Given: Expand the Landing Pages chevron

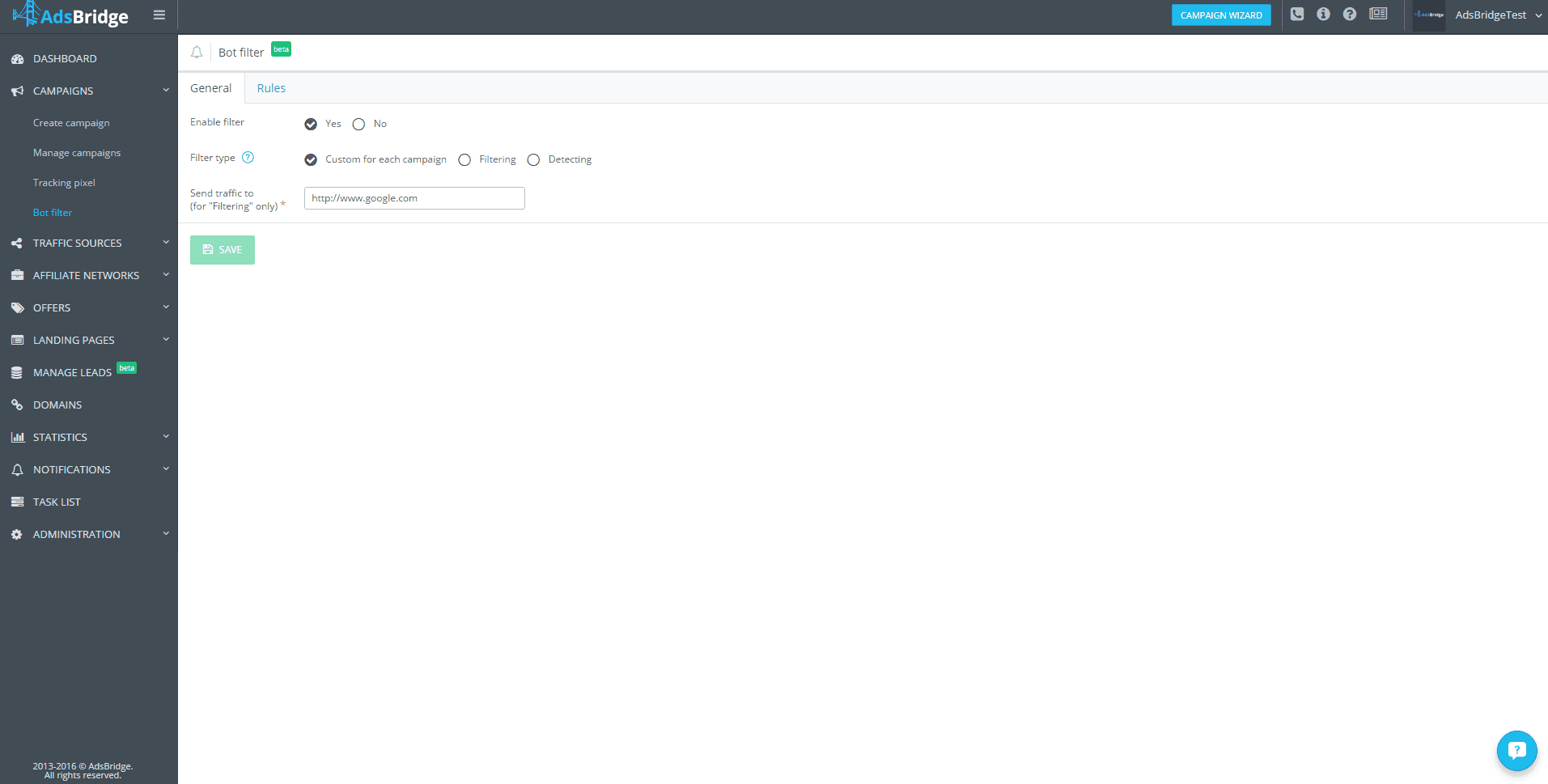Looking at the screenshot, I should (166, 340).
